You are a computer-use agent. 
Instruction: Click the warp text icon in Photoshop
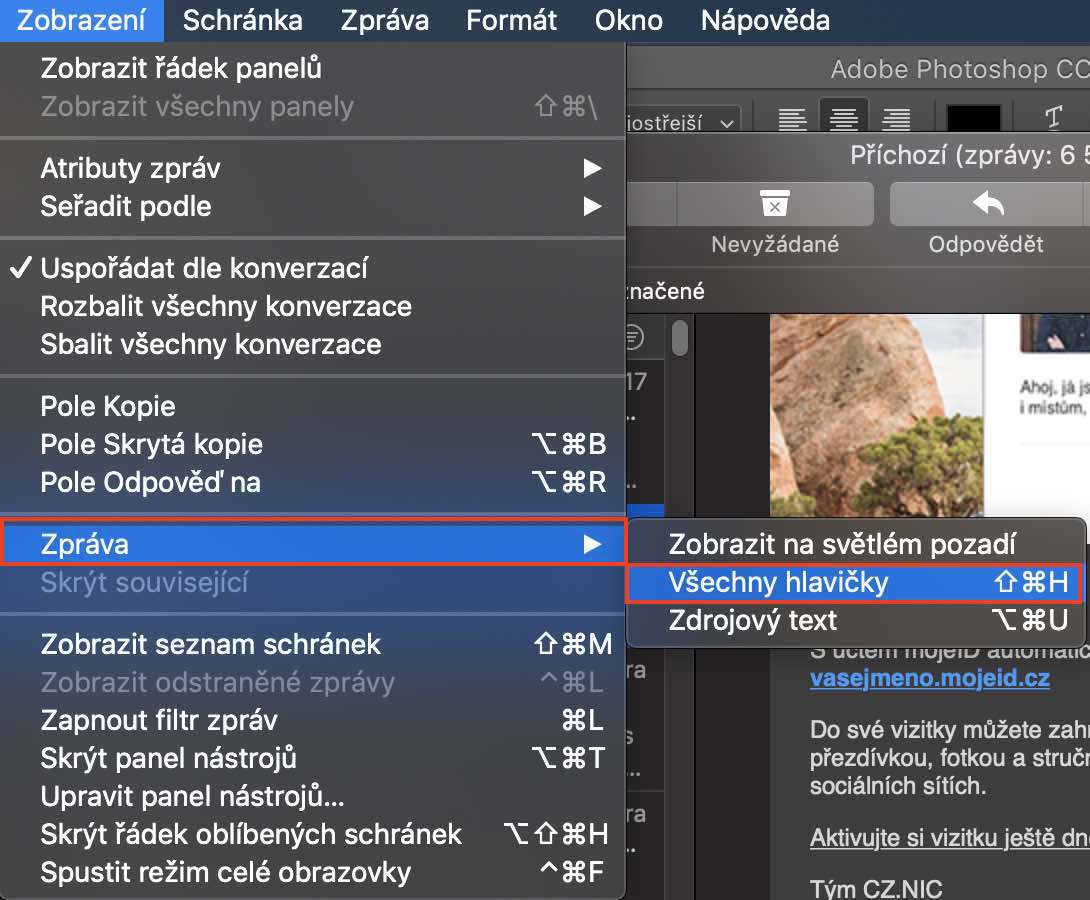[x=1053, y=118]
